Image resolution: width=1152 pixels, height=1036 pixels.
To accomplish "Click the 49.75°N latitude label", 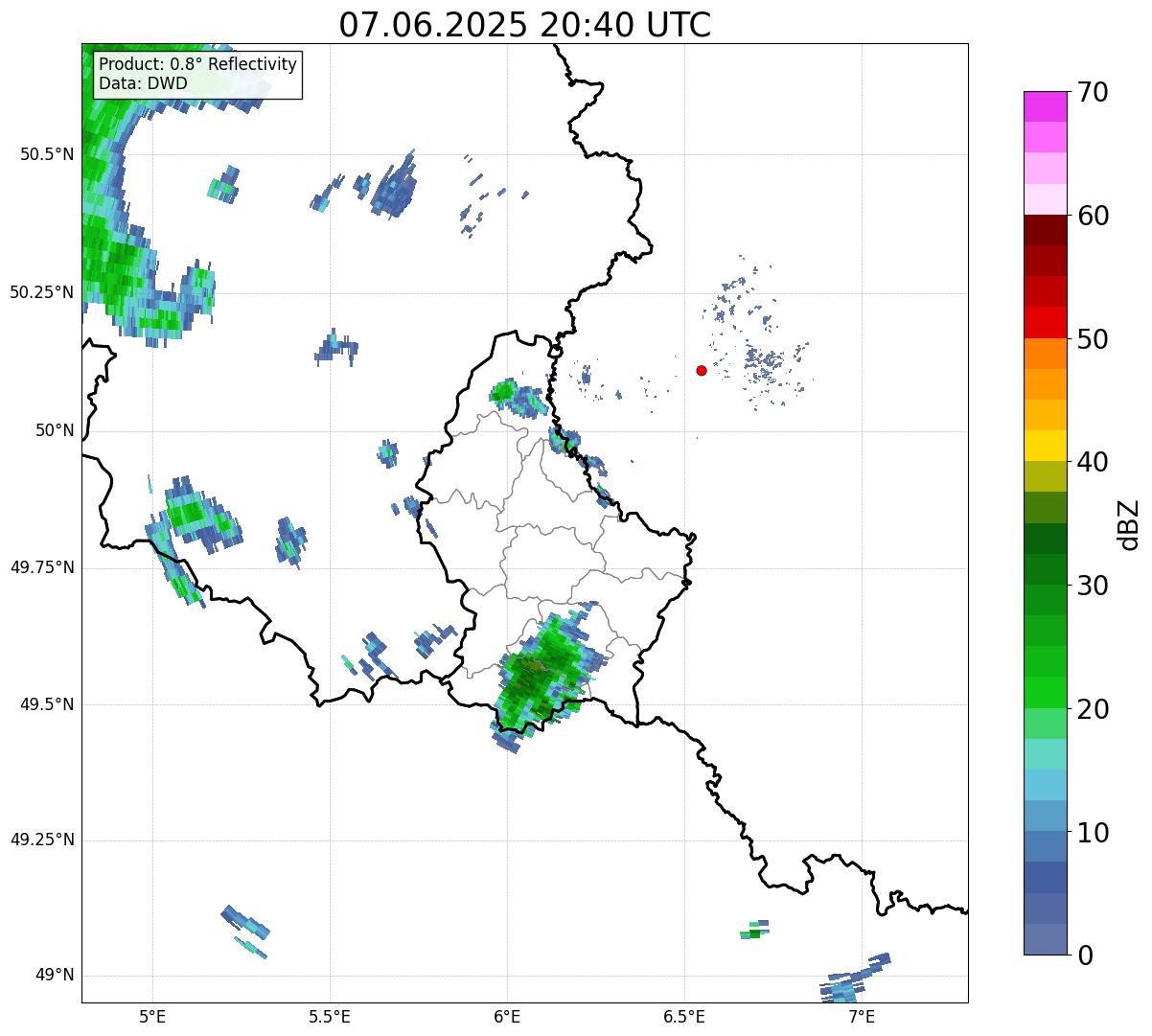I will [42, 567].
